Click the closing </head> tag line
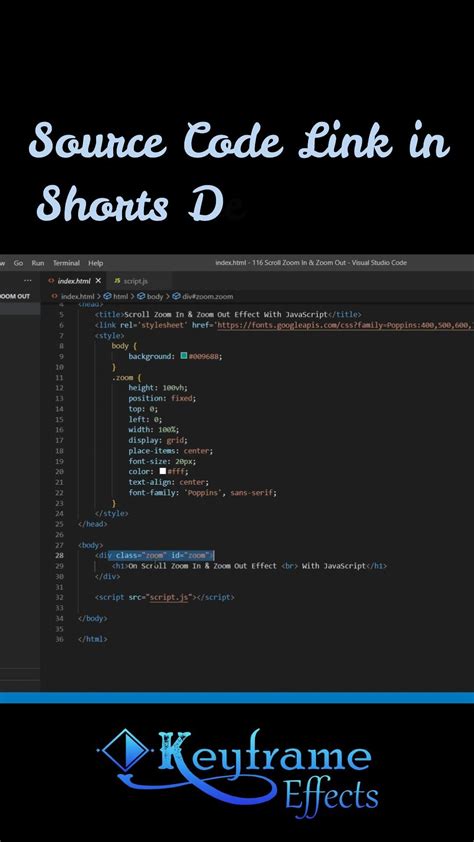This screenshot has width=474, height=842. pos(92,524)
